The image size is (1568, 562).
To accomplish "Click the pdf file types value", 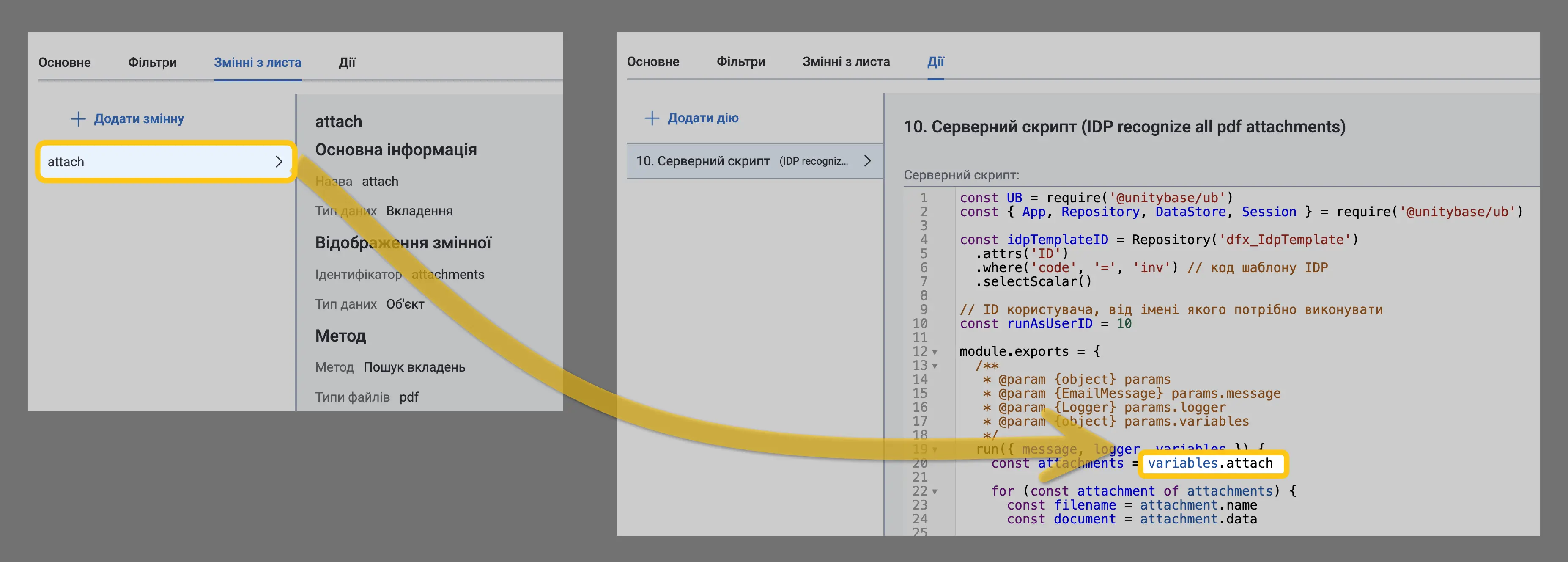I will pos(409,398).
